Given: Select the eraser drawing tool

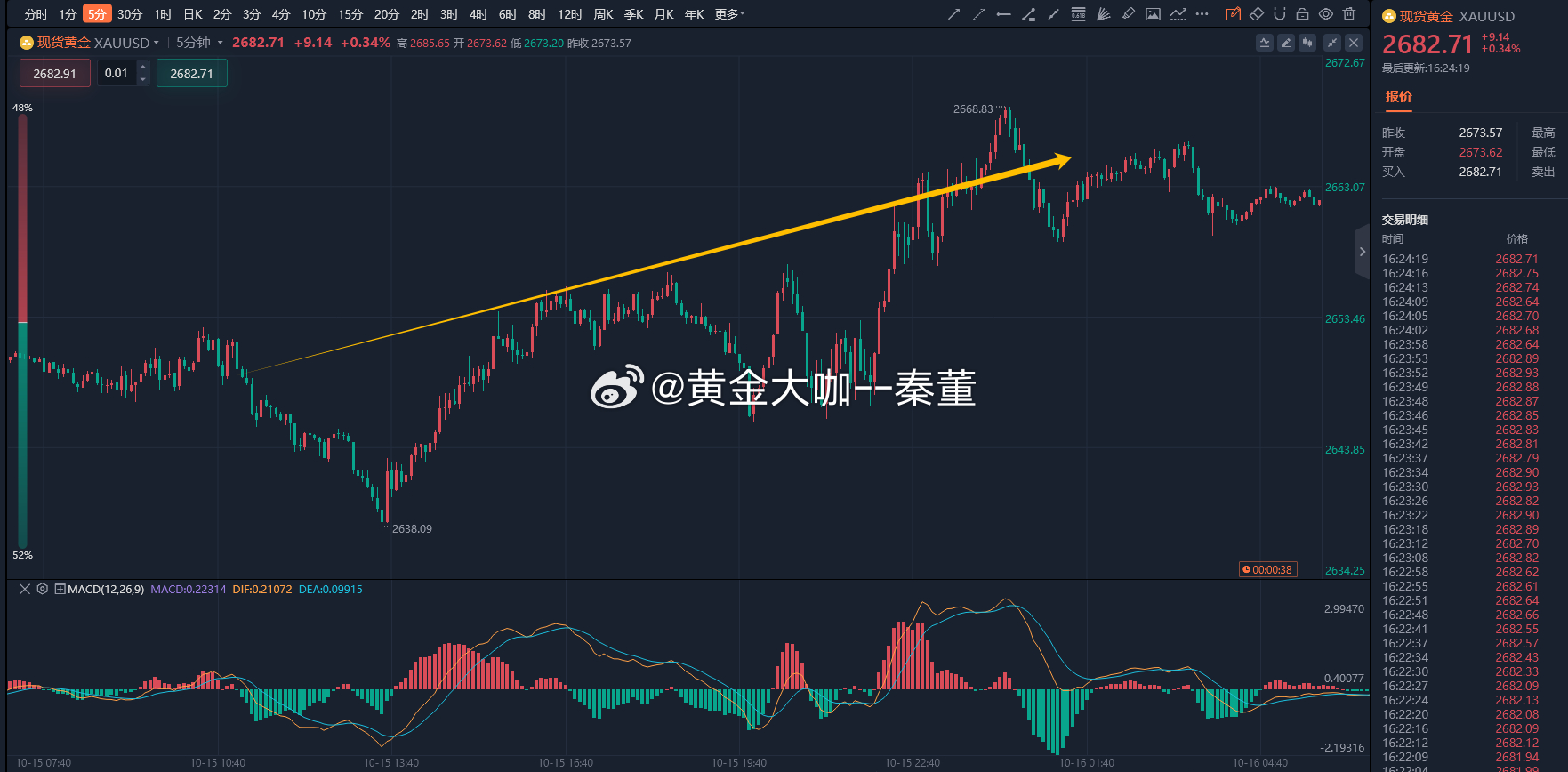Looking at the screenshot, I should [x=1257, y=14].
